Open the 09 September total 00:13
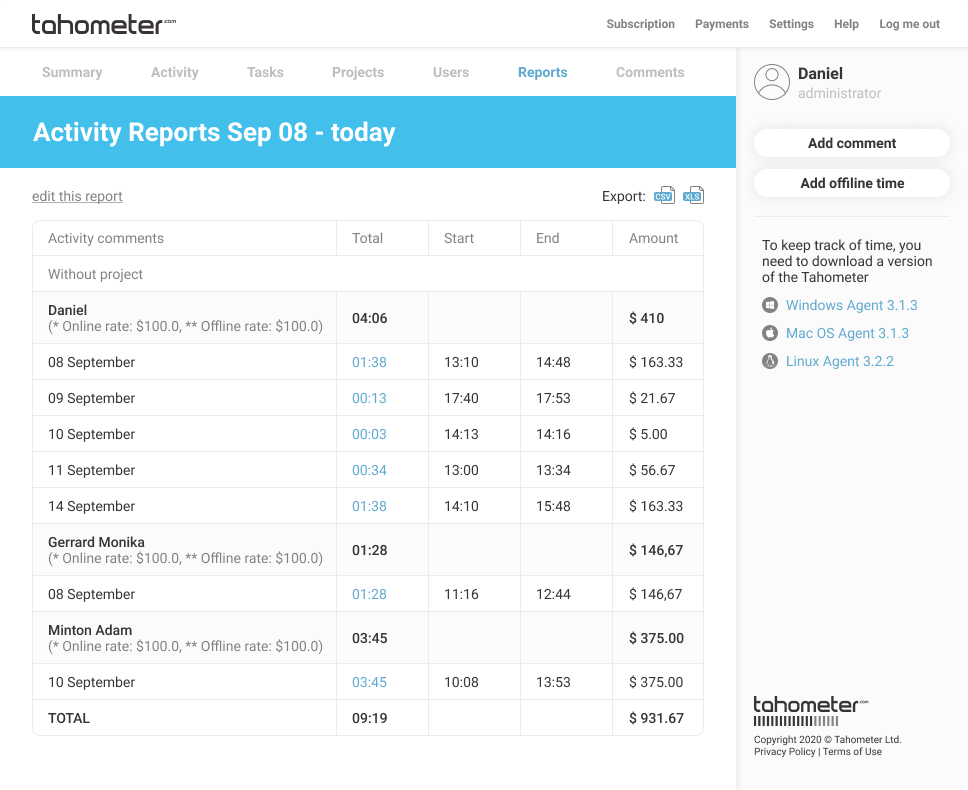968x790 pixels. click(x=369, y=398)
